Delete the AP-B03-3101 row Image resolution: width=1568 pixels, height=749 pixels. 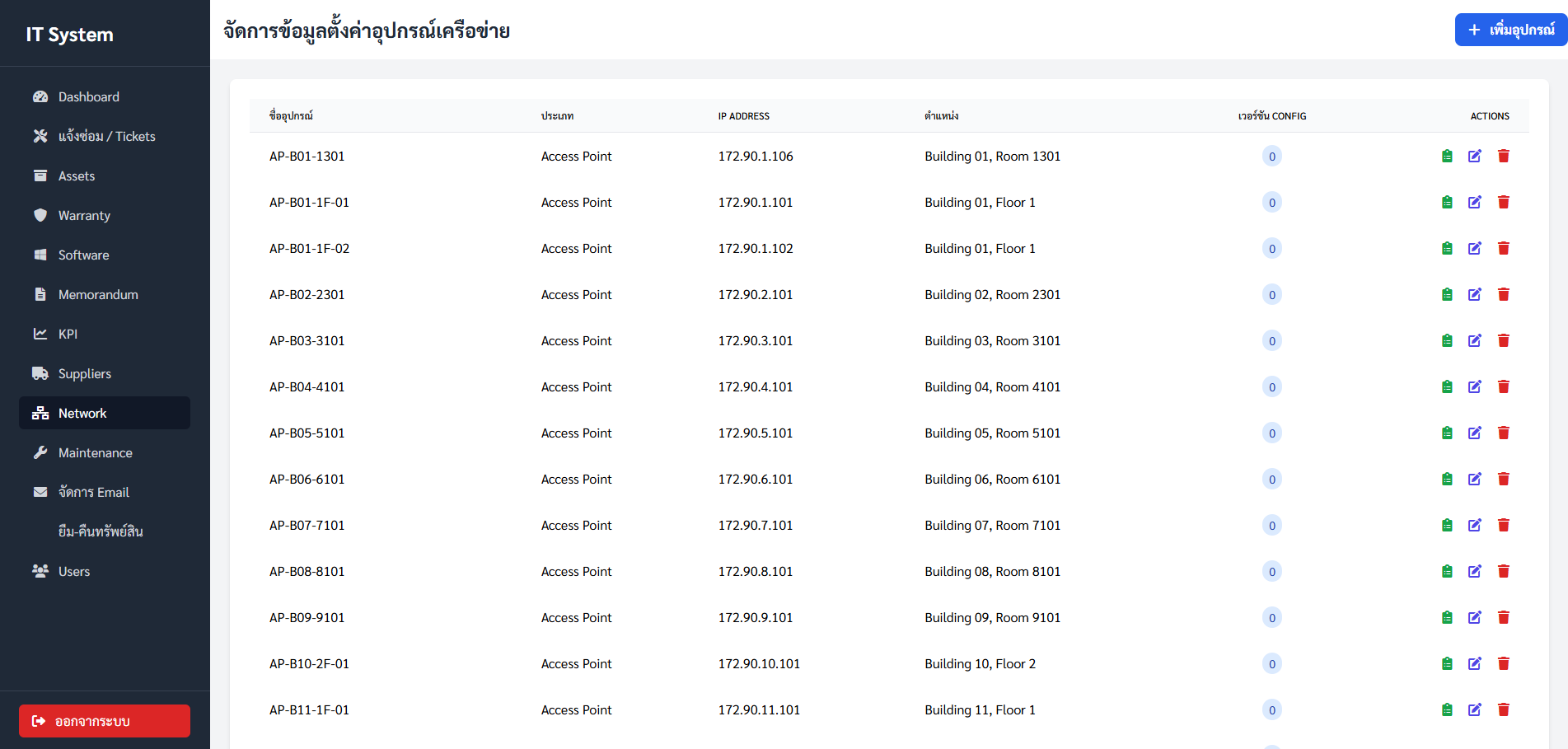coord(1504,340)
